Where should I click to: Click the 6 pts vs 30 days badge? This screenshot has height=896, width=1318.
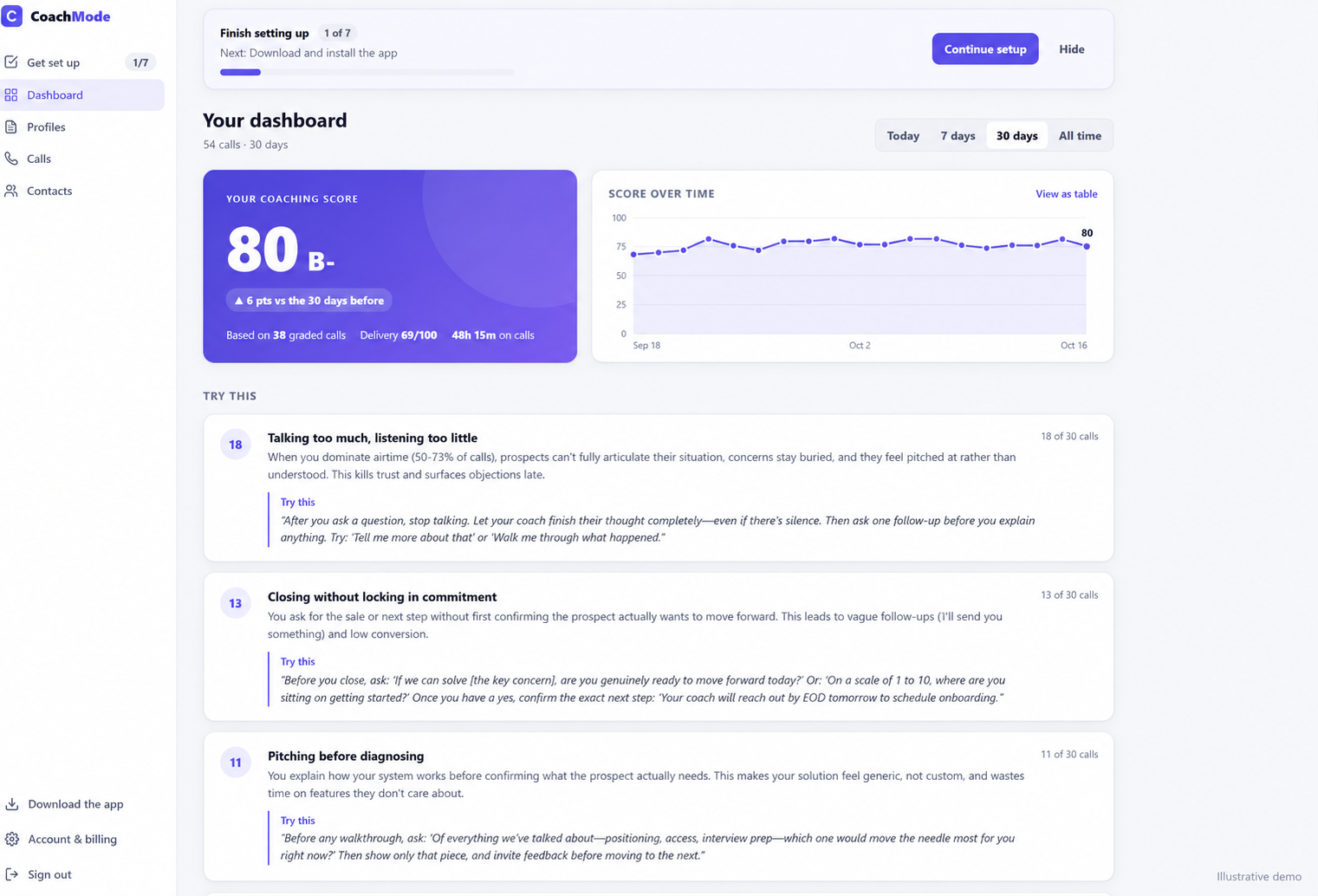(x=309, y=301)
